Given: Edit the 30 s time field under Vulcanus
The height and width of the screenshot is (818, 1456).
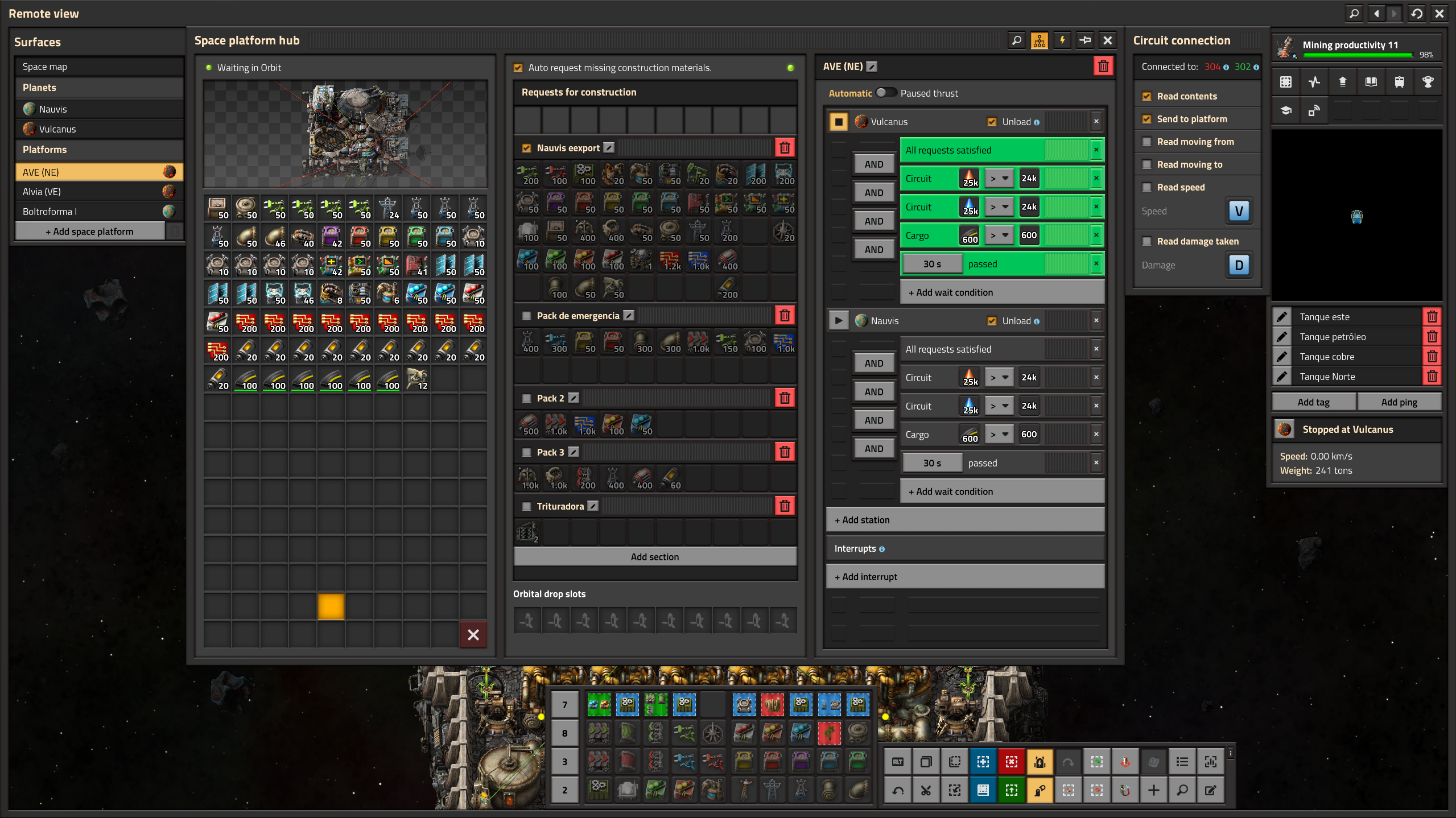Looking at the screenshot, I should tap(932, 264).
